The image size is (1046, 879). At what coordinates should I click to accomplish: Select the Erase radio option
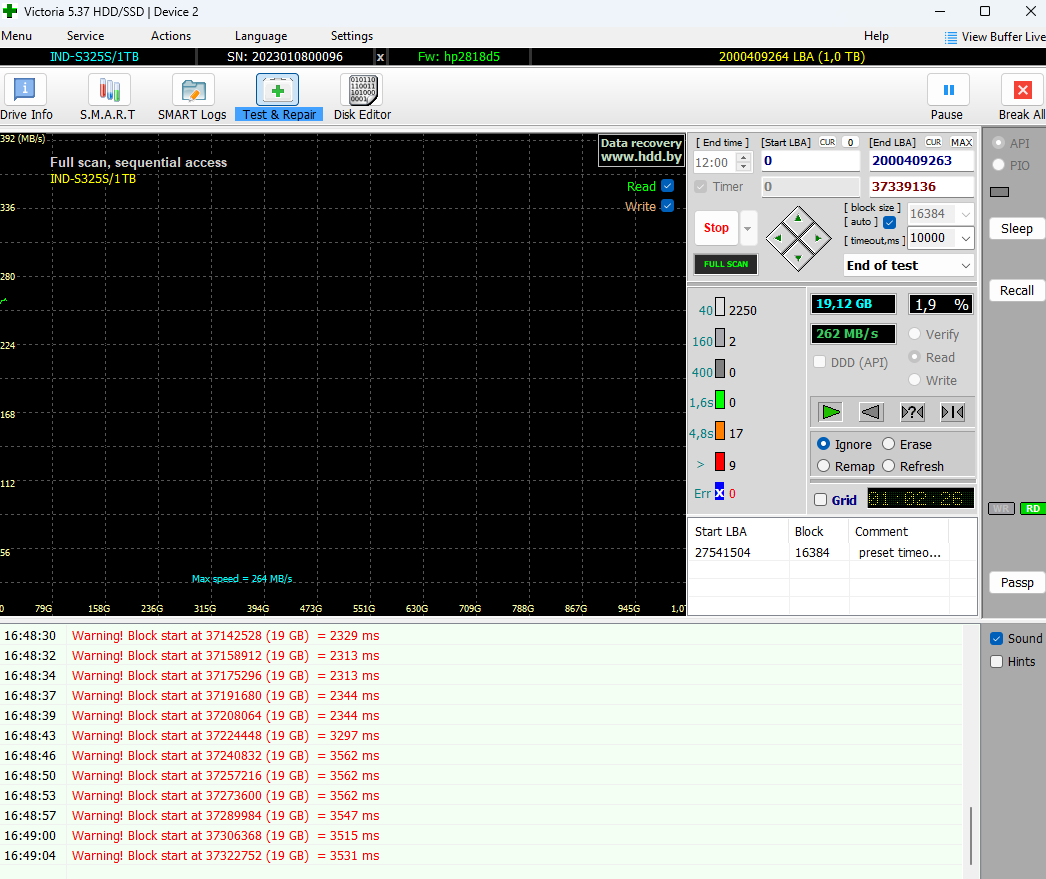[x=889, y=444]
